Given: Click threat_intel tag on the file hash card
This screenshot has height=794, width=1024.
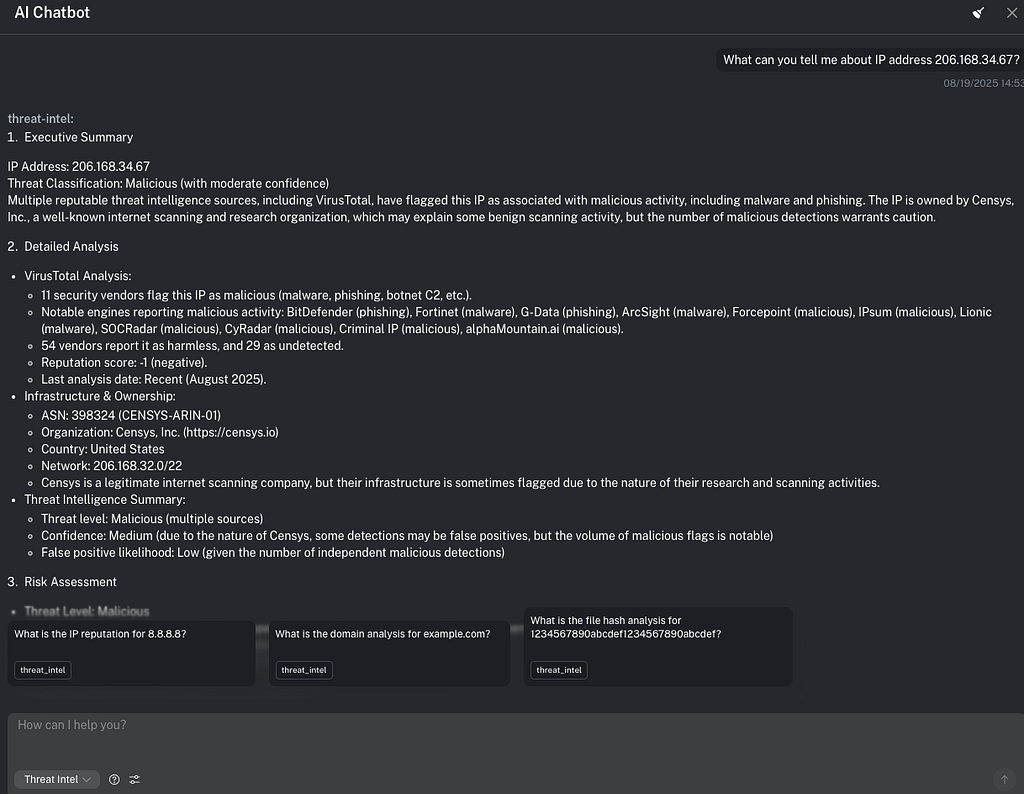Looking at the screenshot, I should click(561, 670).
